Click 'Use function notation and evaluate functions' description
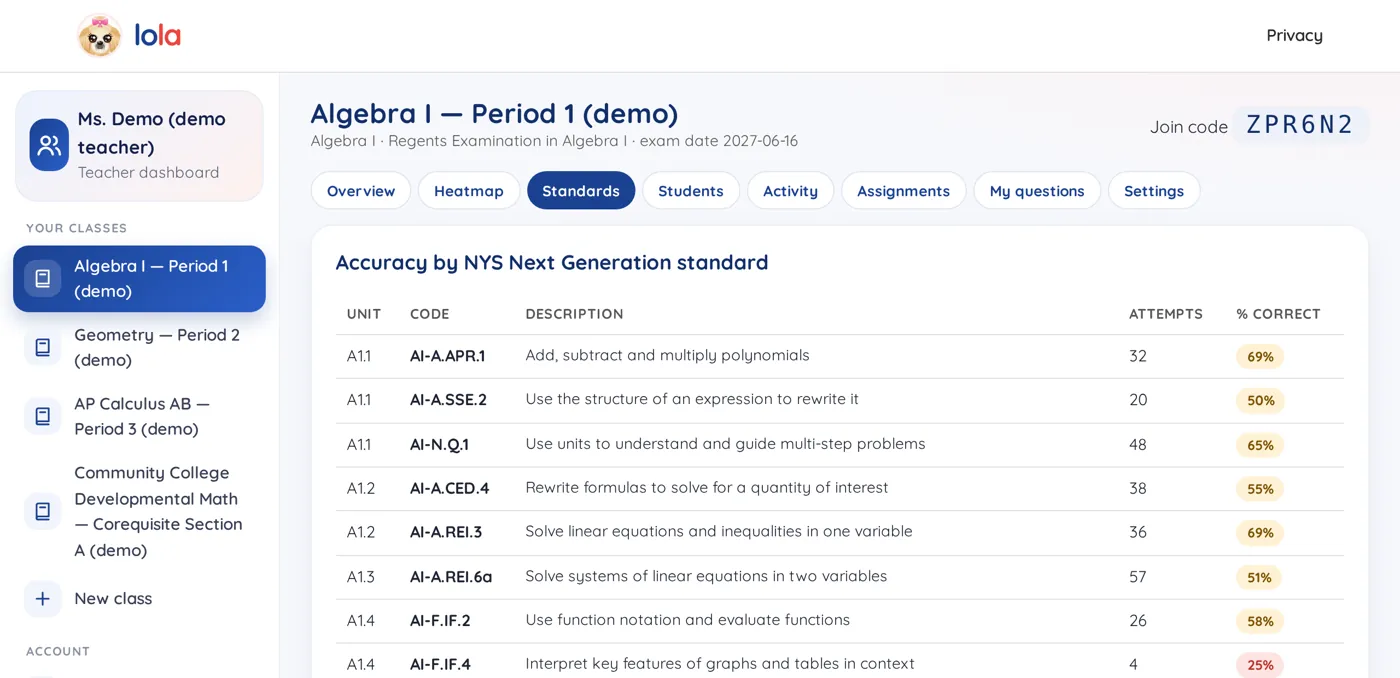Viewport: 1400px width, 678px height. pos(688,620)
